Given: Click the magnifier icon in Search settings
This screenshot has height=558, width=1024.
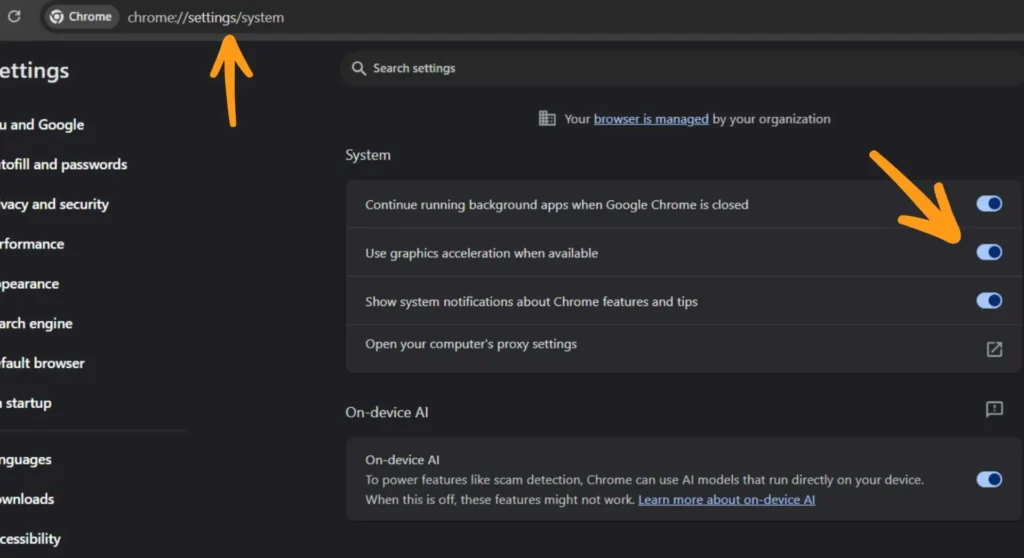Looking at the screenshot, I should 359,68.
